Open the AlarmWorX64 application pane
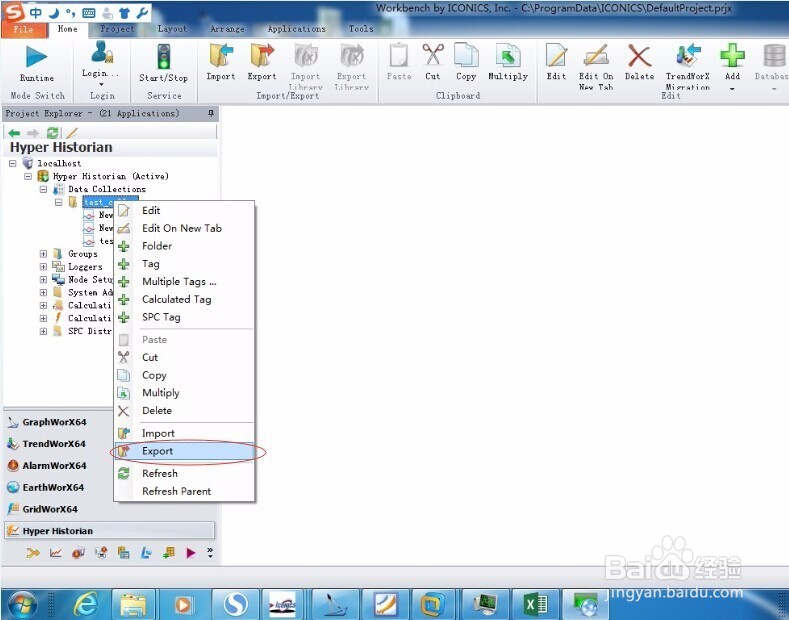Viewport: 789px width, 620px height. (x=54, y=466)
